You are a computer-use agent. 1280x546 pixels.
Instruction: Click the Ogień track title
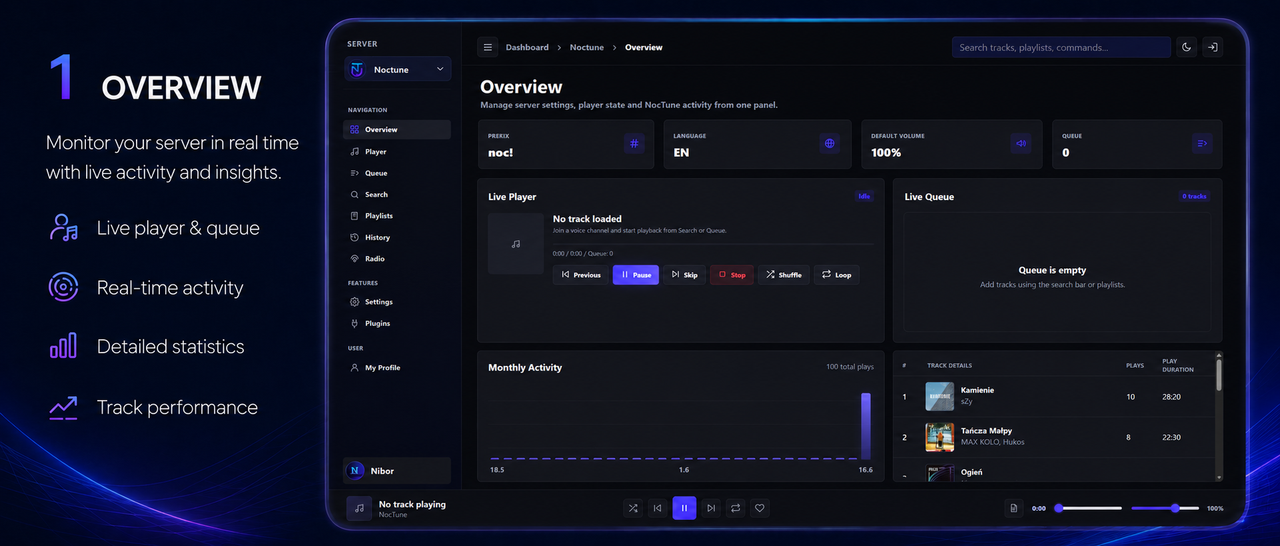point(971,472)
